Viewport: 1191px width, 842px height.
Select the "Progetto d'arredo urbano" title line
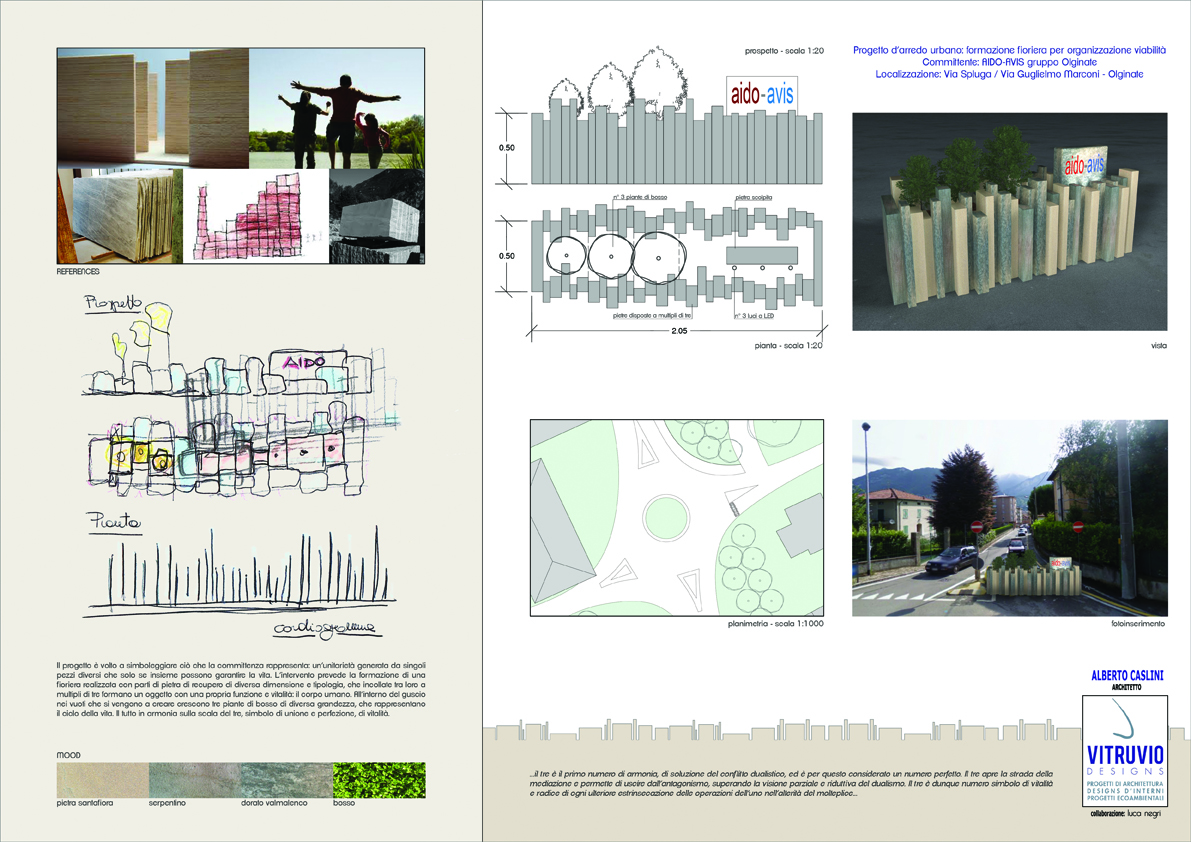click(x=1009, y=50)
